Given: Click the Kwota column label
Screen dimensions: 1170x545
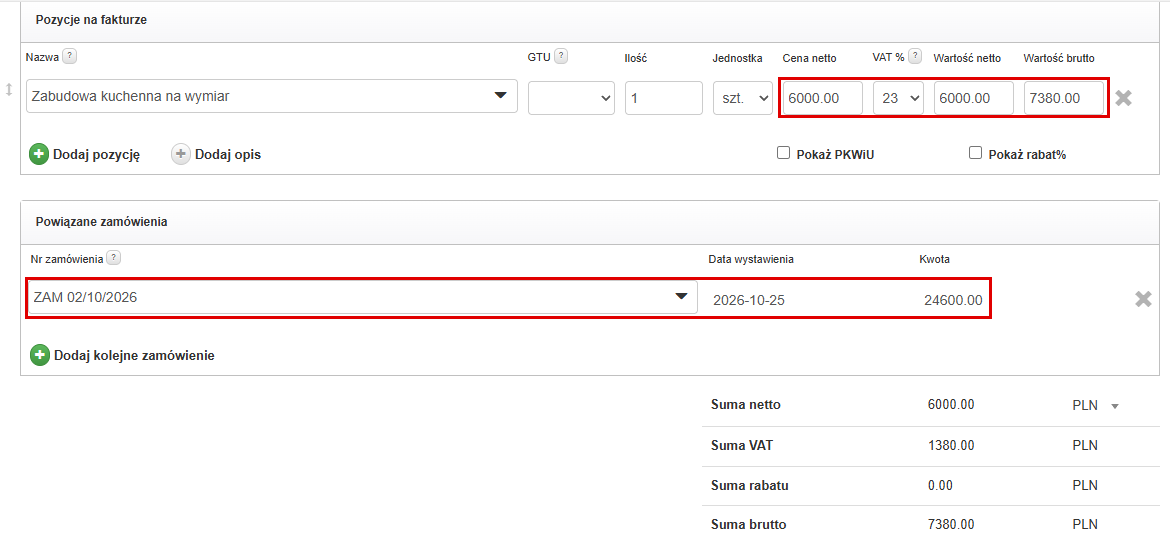Looking at the screenshot, I should (934, 259).
